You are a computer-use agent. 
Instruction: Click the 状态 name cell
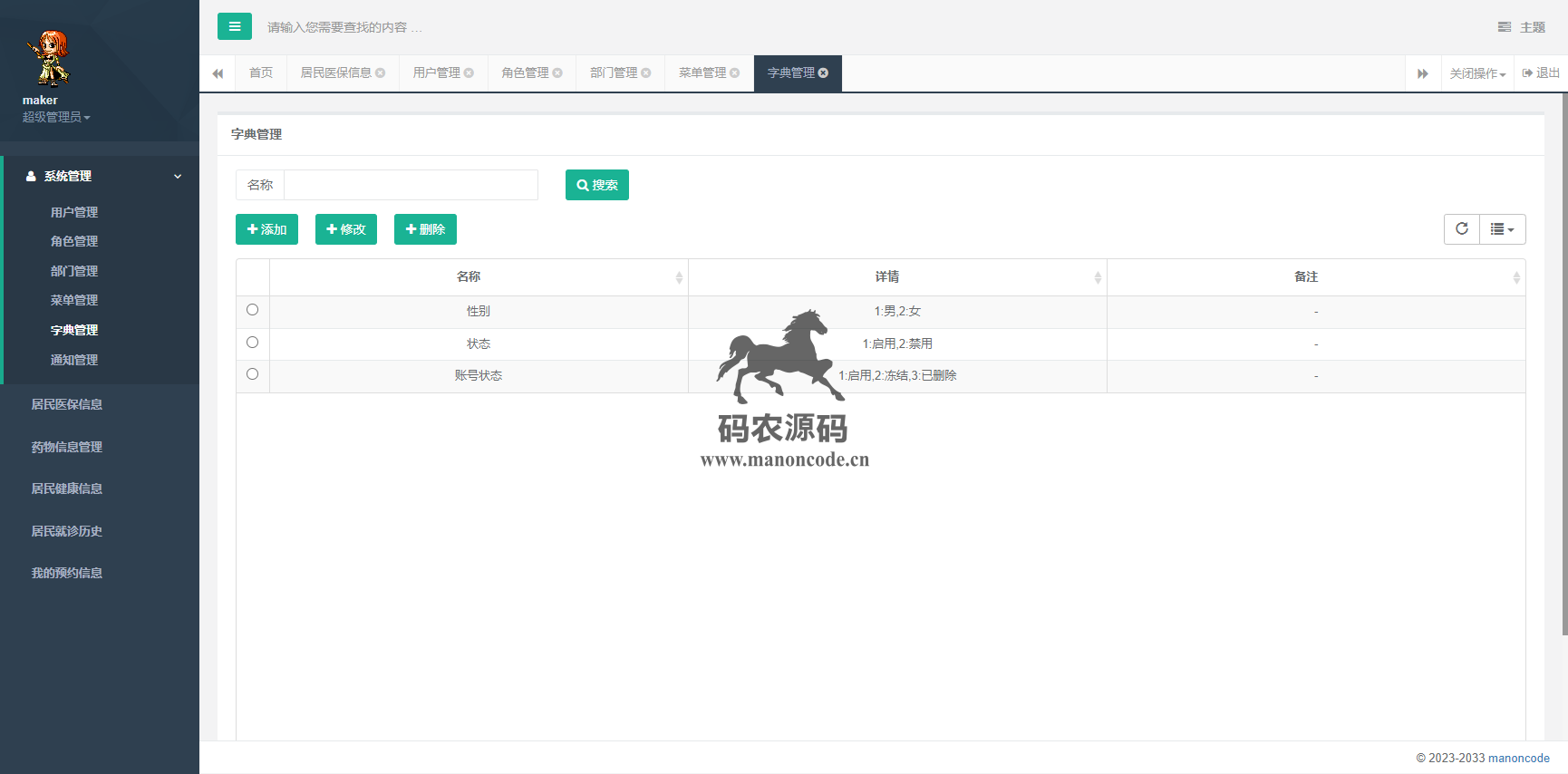point(479,343)
